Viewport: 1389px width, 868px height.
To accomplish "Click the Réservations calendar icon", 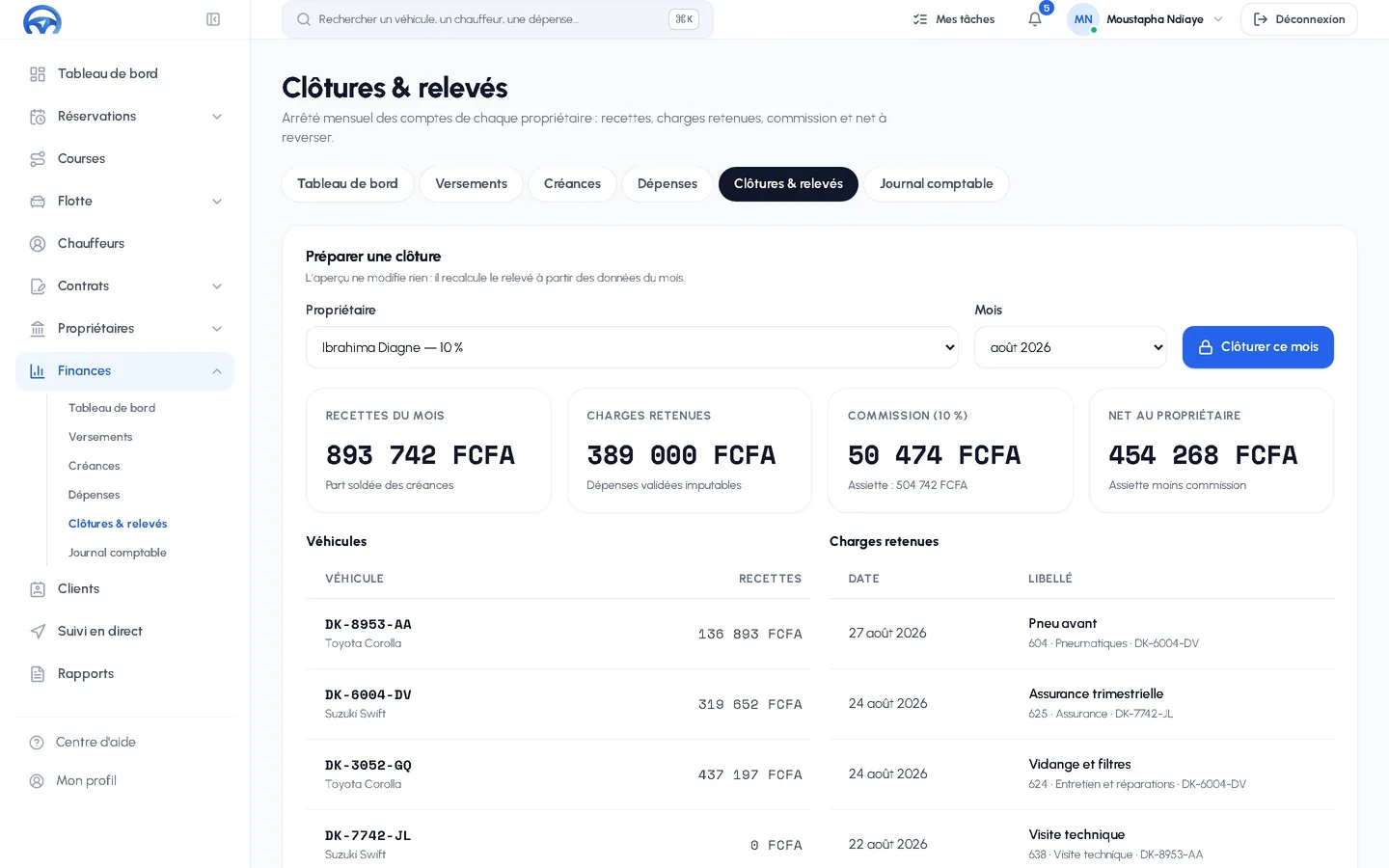I will 38,117.
